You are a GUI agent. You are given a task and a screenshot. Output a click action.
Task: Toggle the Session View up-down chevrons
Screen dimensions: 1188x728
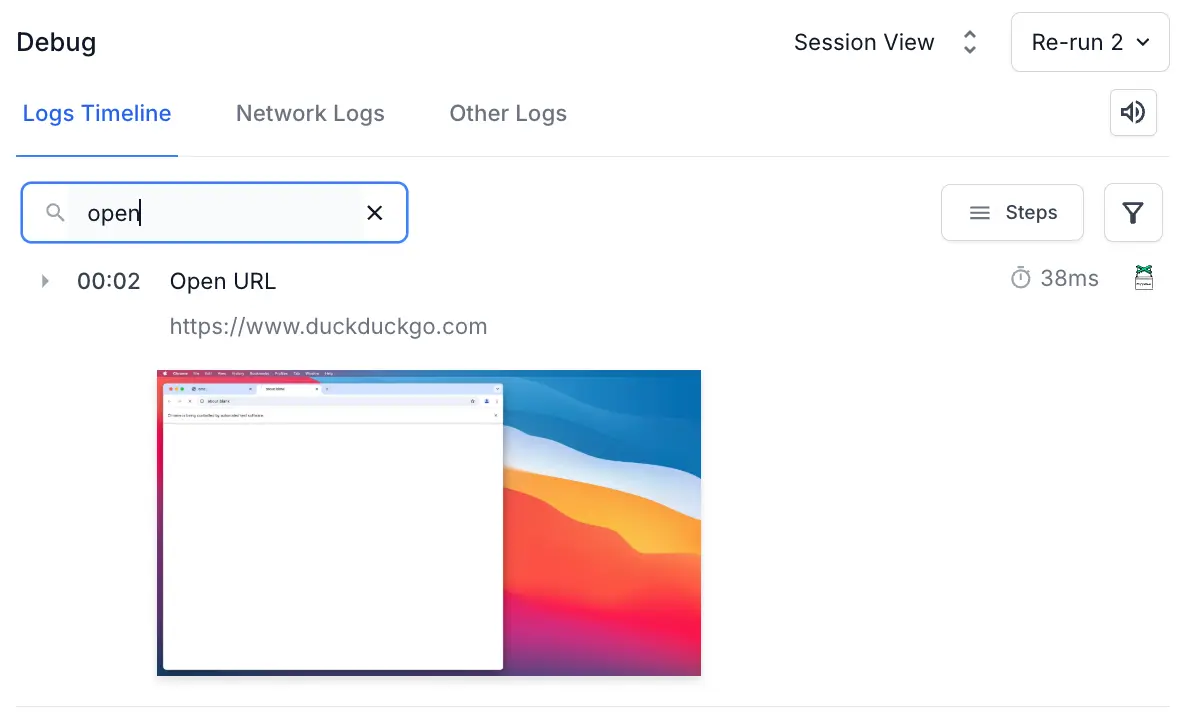pos(969,42)
